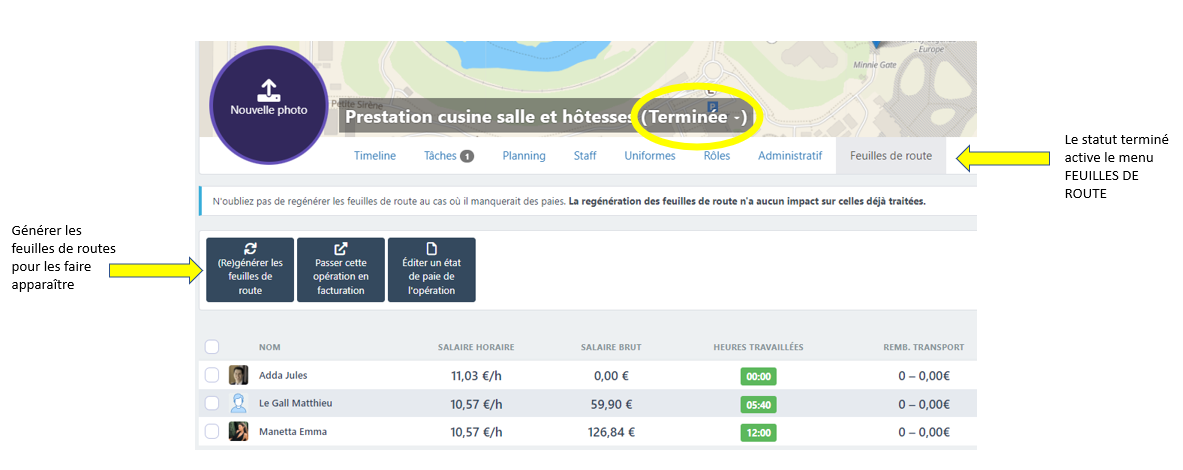Select the checkbox next to Manetta Emma

pyautogui.click(x=212, y=431)
